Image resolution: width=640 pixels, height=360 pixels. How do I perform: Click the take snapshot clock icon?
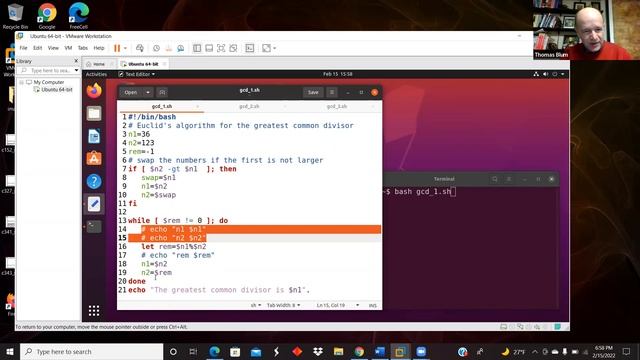pos(156,48)
